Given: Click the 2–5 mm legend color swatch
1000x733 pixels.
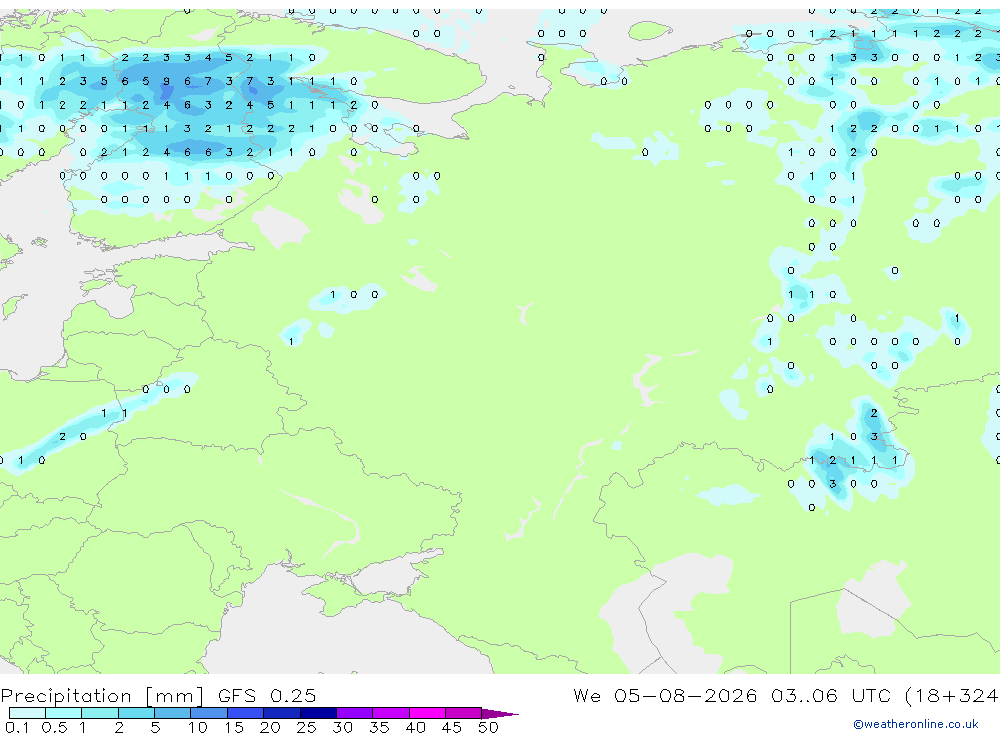Looking at the screenshot, I should 136,713.
